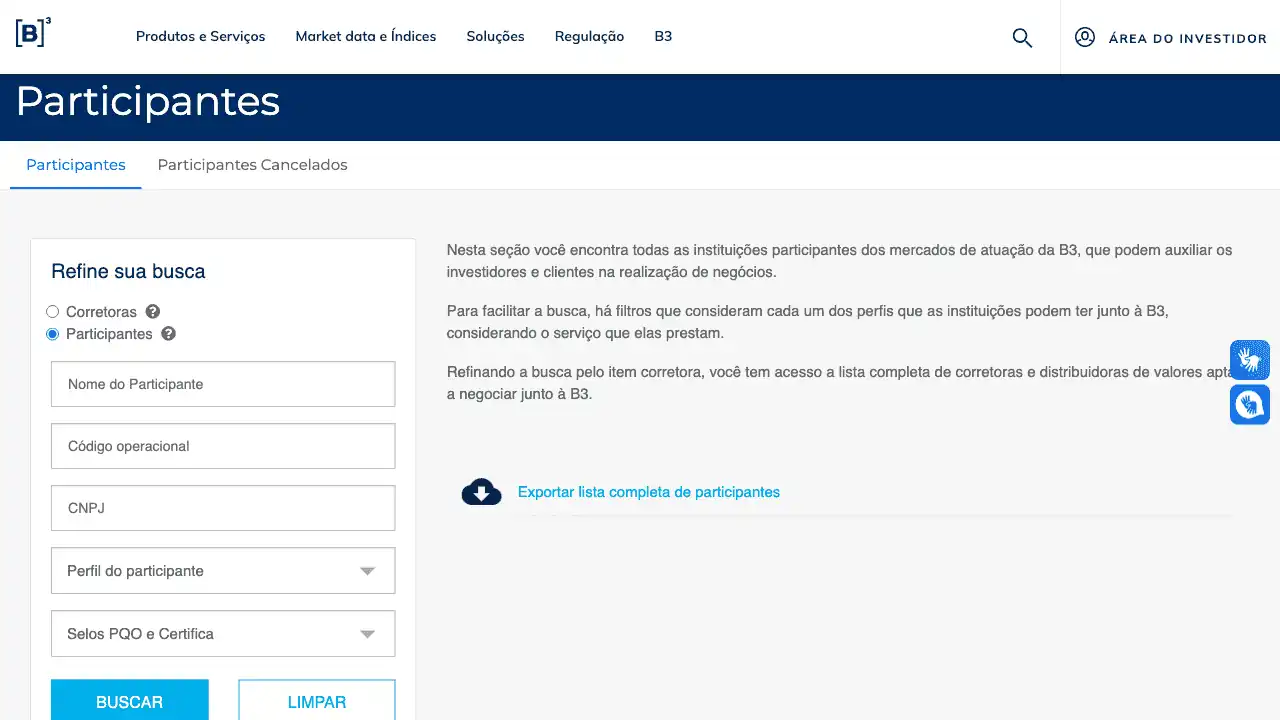Expand the Selos PQO e Certifica dropdown
The width and height of the screenshot is (1280, 720).
[223, 634]
